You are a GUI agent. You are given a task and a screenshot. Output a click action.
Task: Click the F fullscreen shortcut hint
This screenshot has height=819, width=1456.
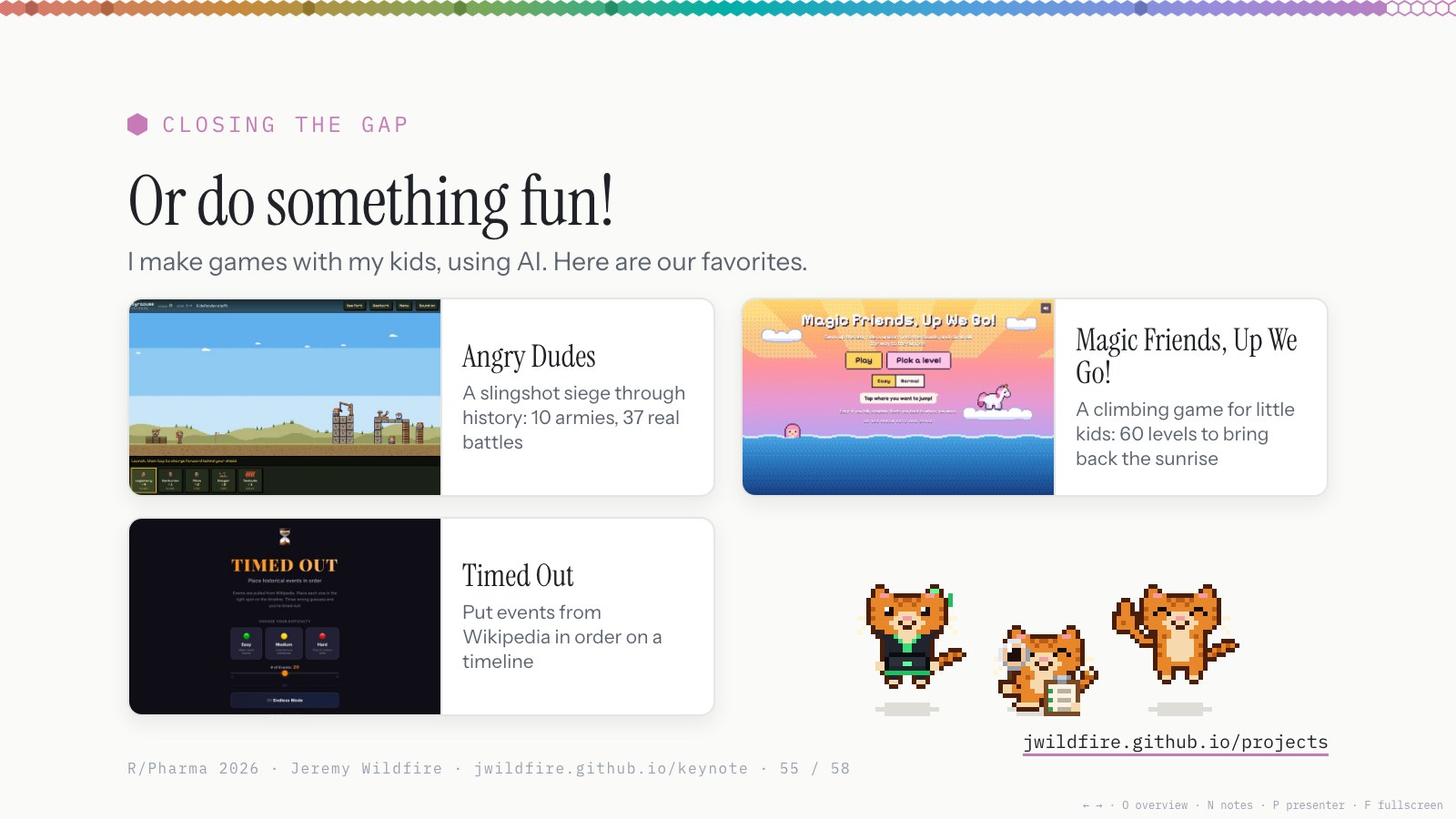pyautogui.click(x=1403, y=805)
